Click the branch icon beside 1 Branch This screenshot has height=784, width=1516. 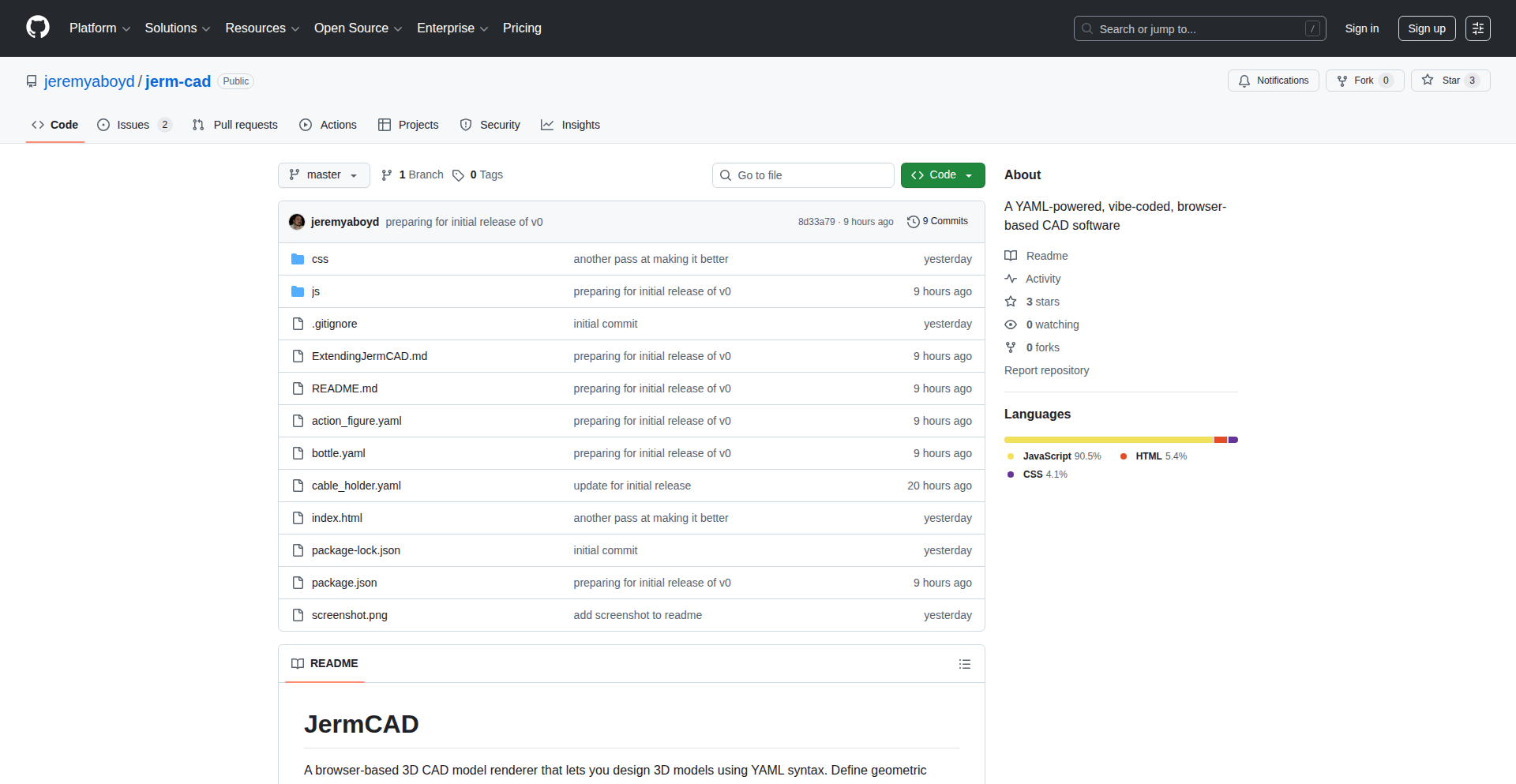(x=387, y=175)
